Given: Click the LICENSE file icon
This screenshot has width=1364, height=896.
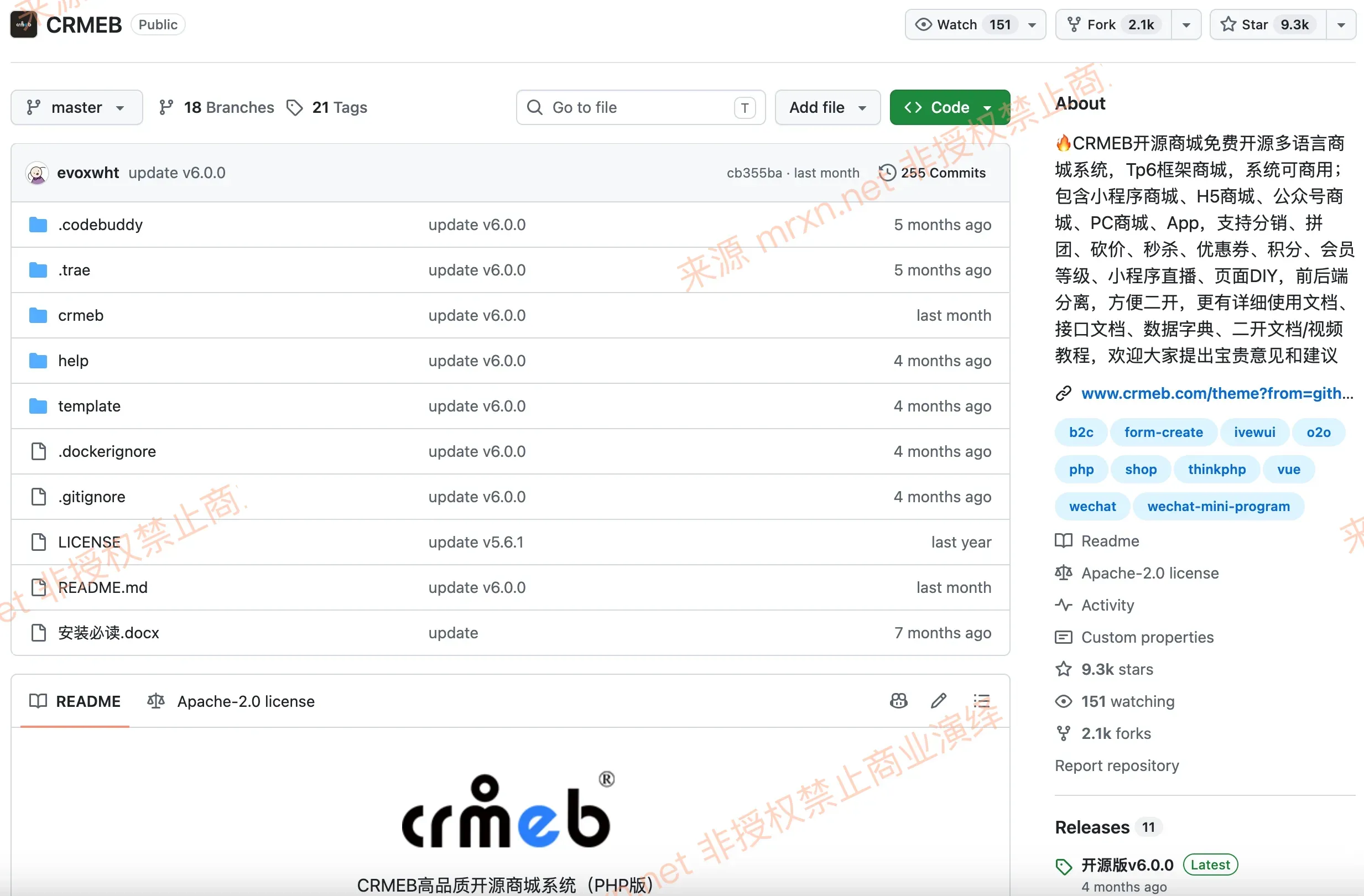Looking at the screenshot, I should (38, 542).
